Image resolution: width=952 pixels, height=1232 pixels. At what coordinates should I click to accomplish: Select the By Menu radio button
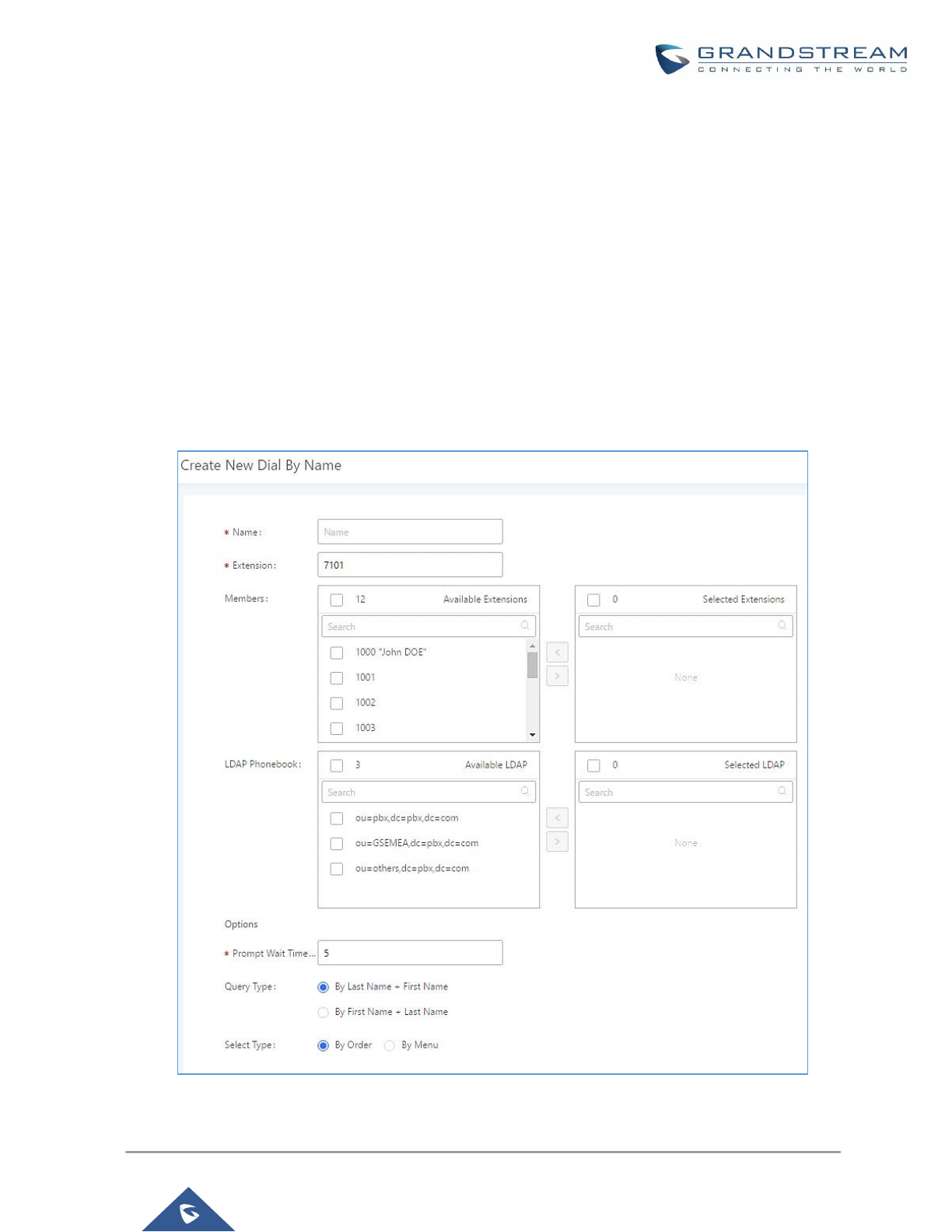390,1045
